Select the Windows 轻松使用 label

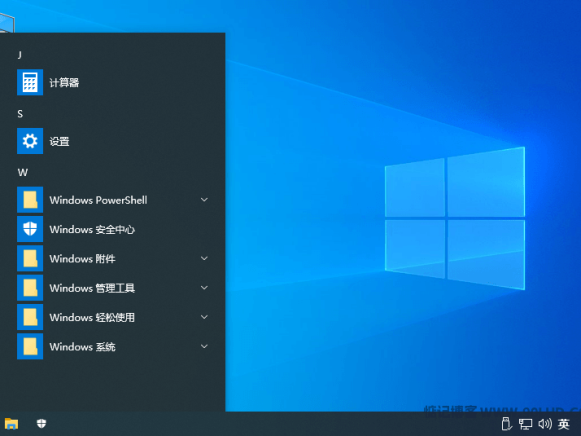(x=92, y=317)
